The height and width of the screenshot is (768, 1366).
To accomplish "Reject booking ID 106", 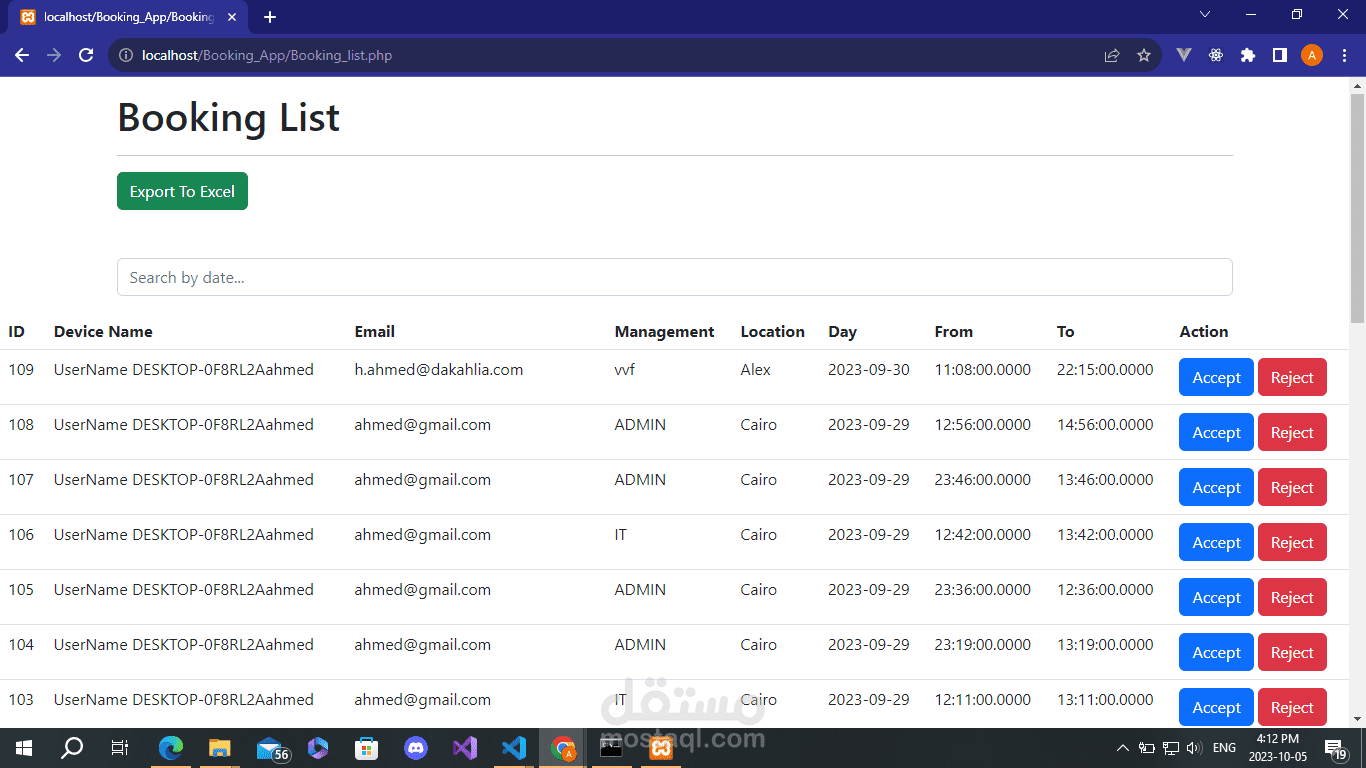I will (1292, 542).
